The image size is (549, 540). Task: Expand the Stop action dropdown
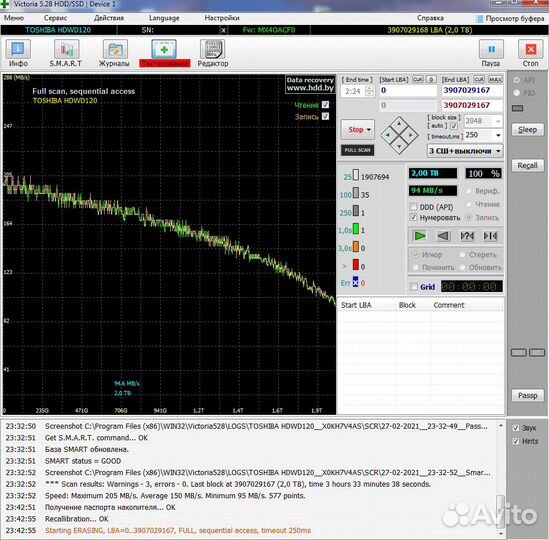tap(368, 130)
